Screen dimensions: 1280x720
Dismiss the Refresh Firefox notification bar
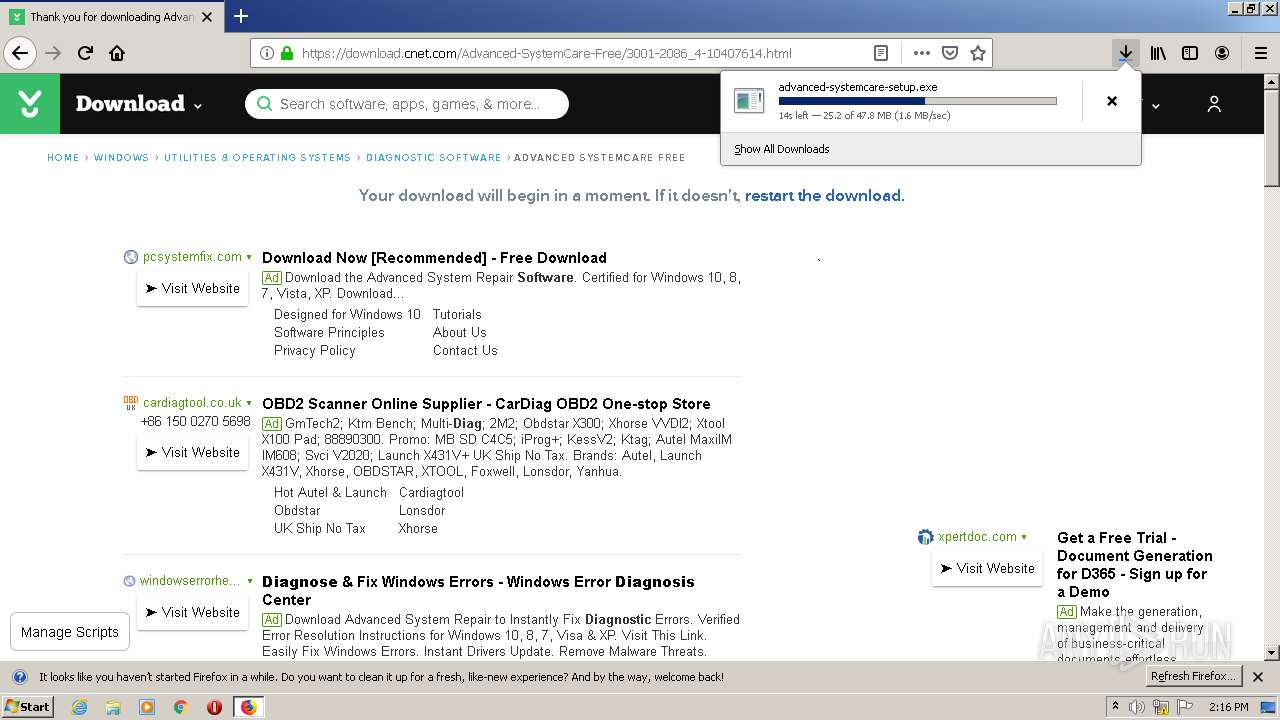(x=1258, y=677)
